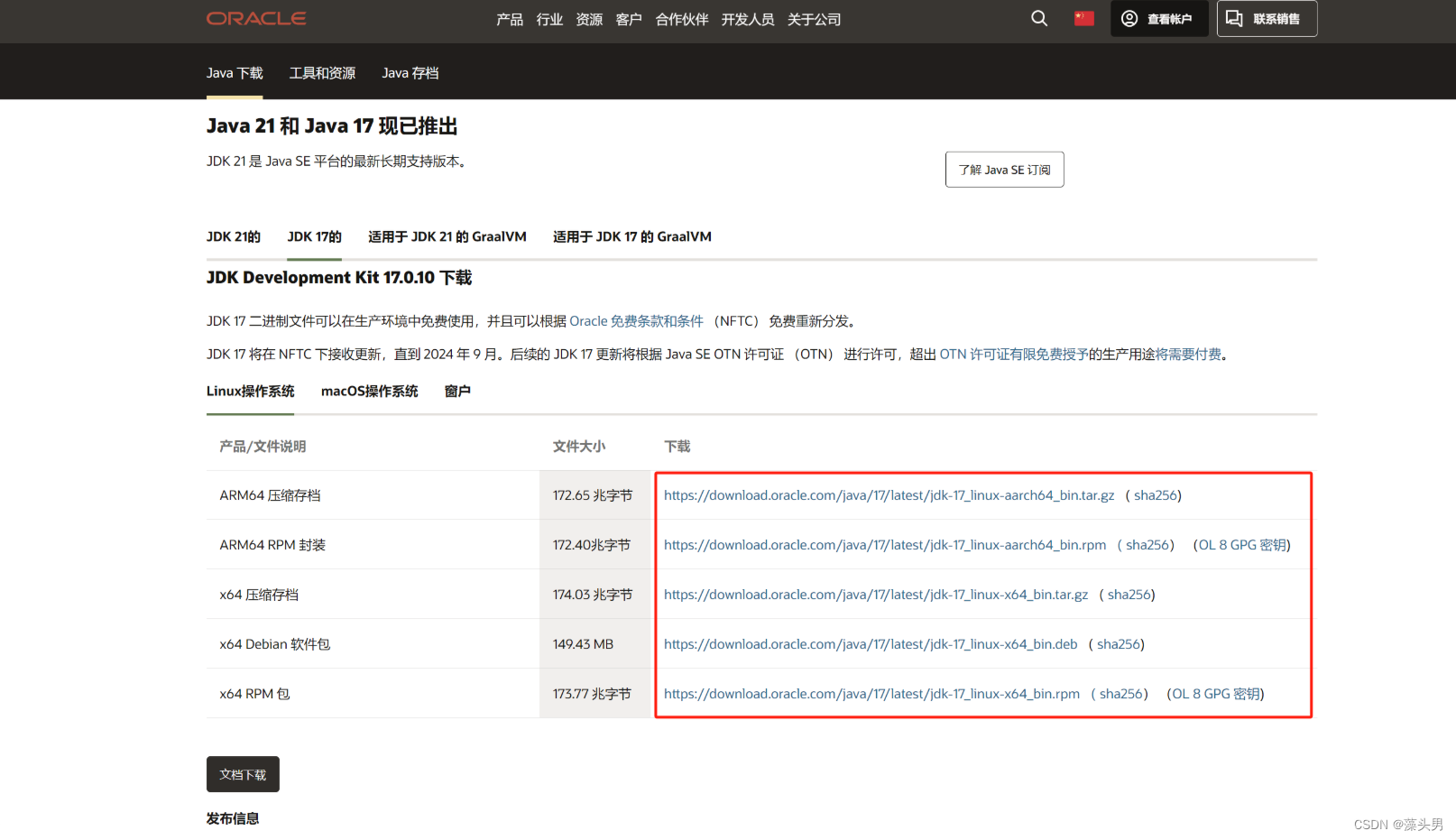Select the x64 Debian 软件包 row label

(x=275, y=644)
